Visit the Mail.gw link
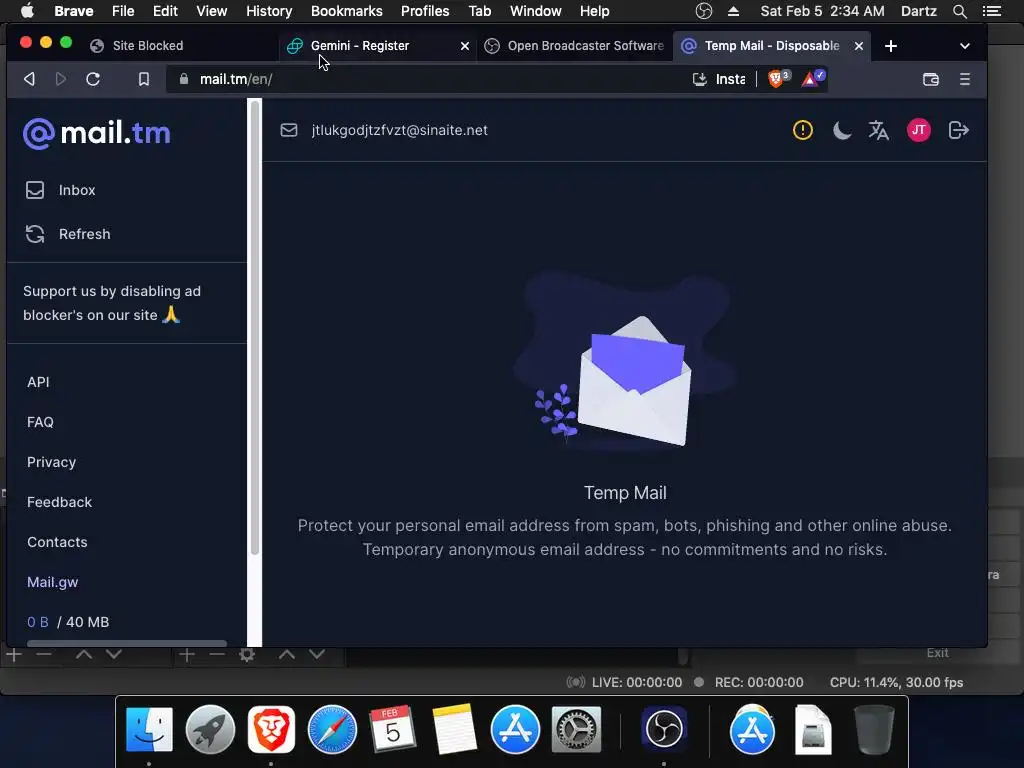 (x=52, y=582)
